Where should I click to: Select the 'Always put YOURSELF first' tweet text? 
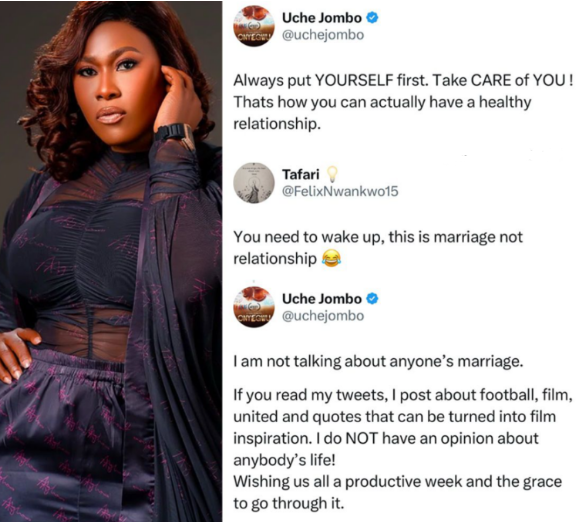[403, 102]
